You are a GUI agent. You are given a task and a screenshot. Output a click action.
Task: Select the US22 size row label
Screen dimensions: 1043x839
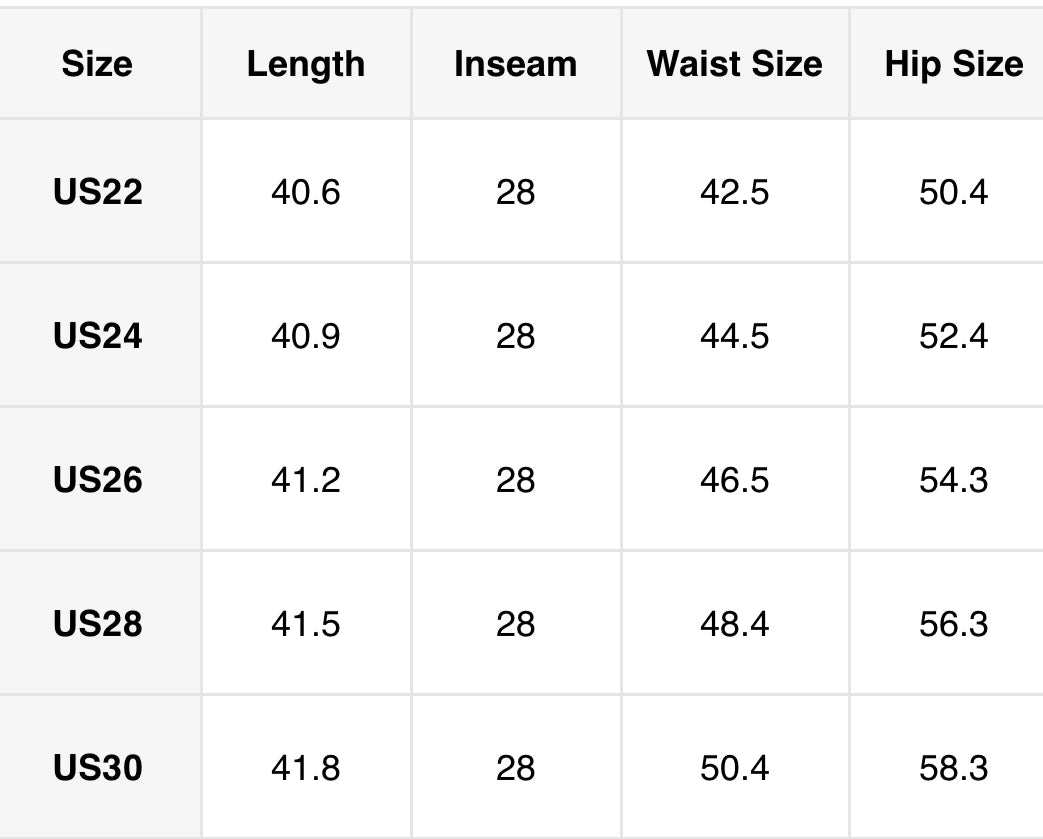pyautogui.click(x=98, y=191)
